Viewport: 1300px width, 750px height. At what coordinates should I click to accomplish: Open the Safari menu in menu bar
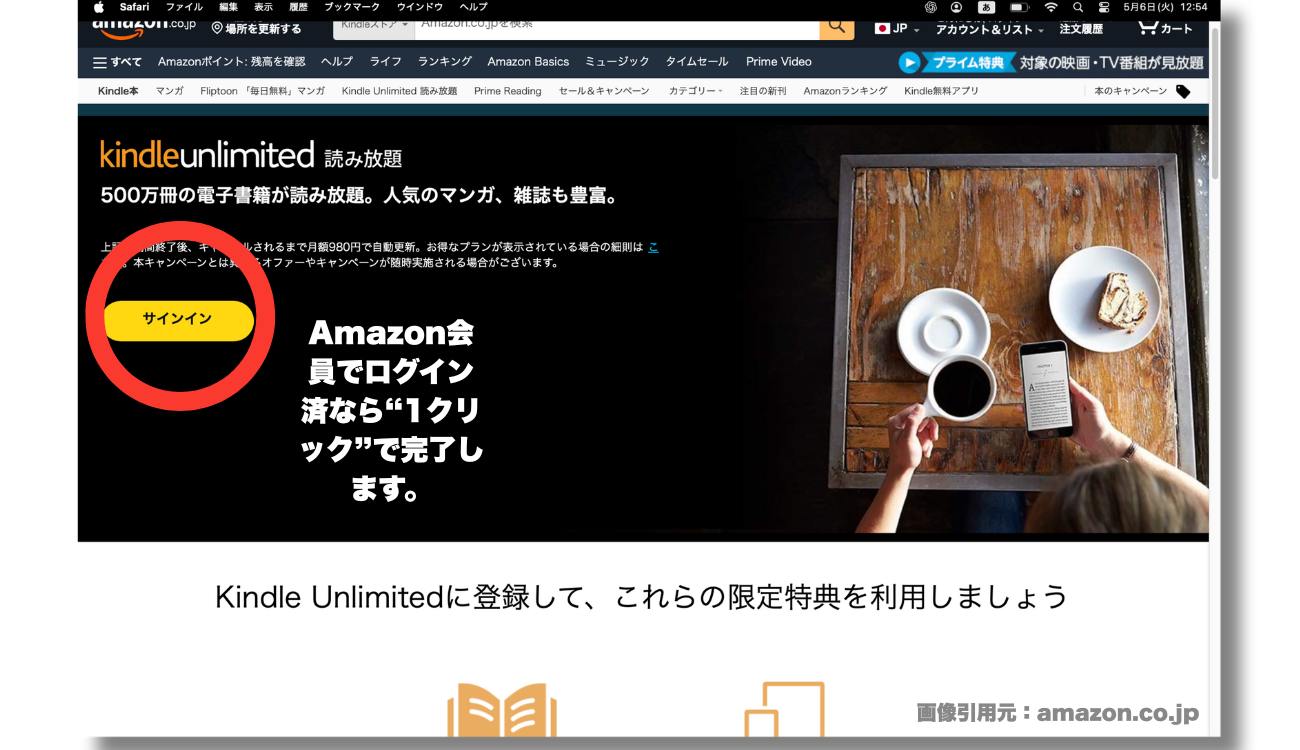[134, 7]
